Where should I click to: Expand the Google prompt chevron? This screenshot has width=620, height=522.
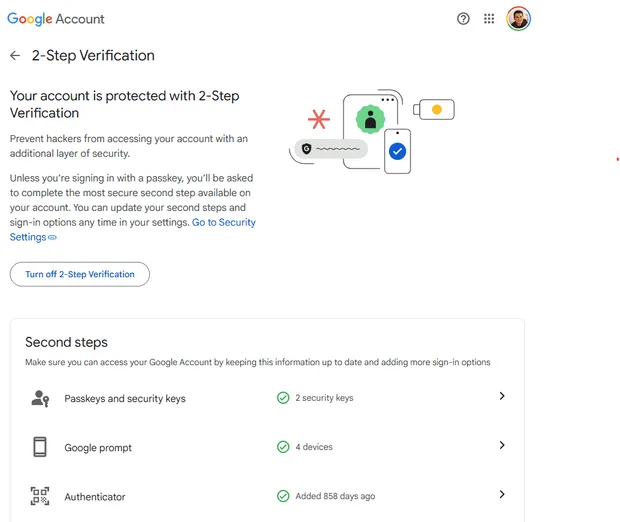point(502,445)
